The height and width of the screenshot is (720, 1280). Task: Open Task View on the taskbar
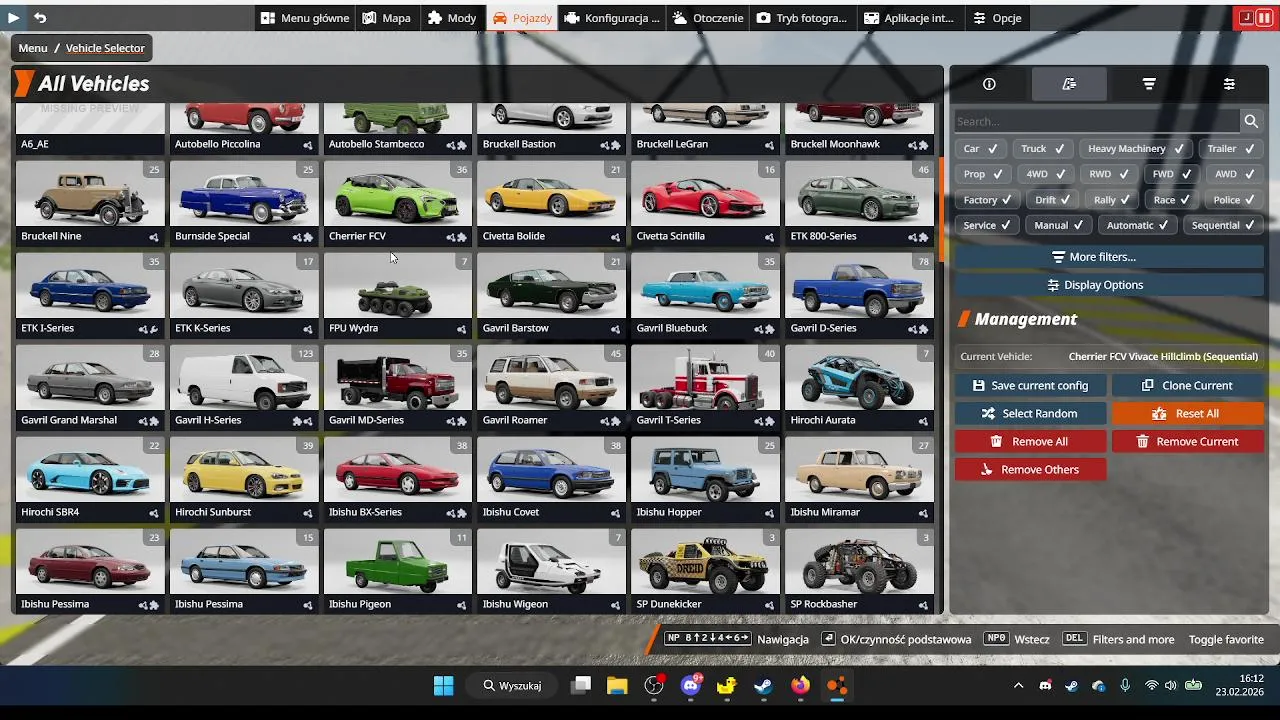pyautogui.click(x=581, y=686)
